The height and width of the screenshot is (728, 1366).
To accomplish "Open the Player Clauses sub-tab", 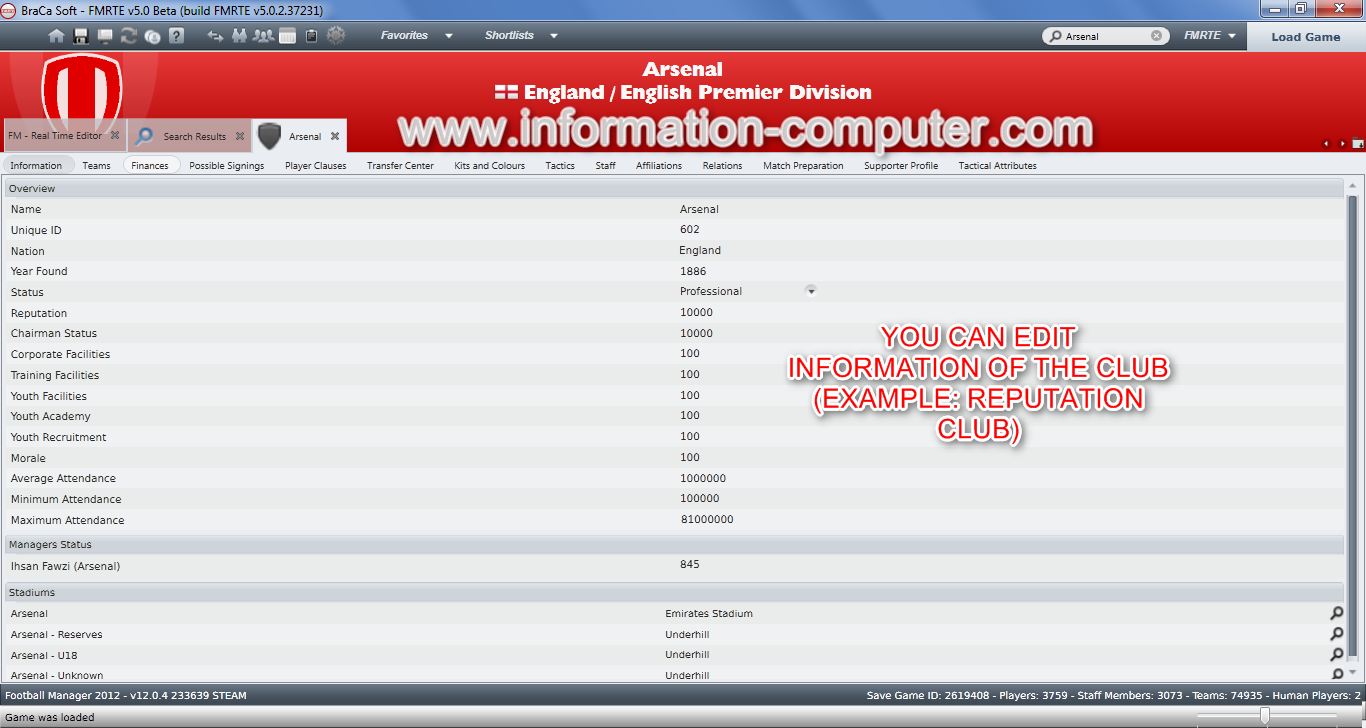I will click(x=316, y=165).
